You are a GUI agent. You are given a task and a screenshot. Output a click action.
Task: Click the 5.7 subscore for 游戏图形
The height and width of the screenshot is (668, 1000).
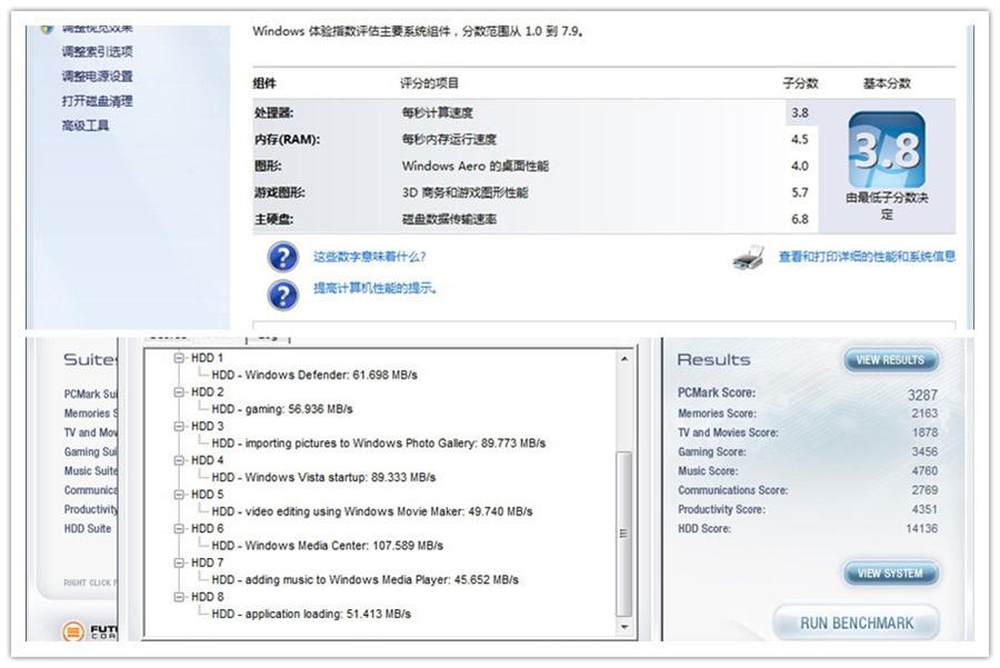click(800, 193)
